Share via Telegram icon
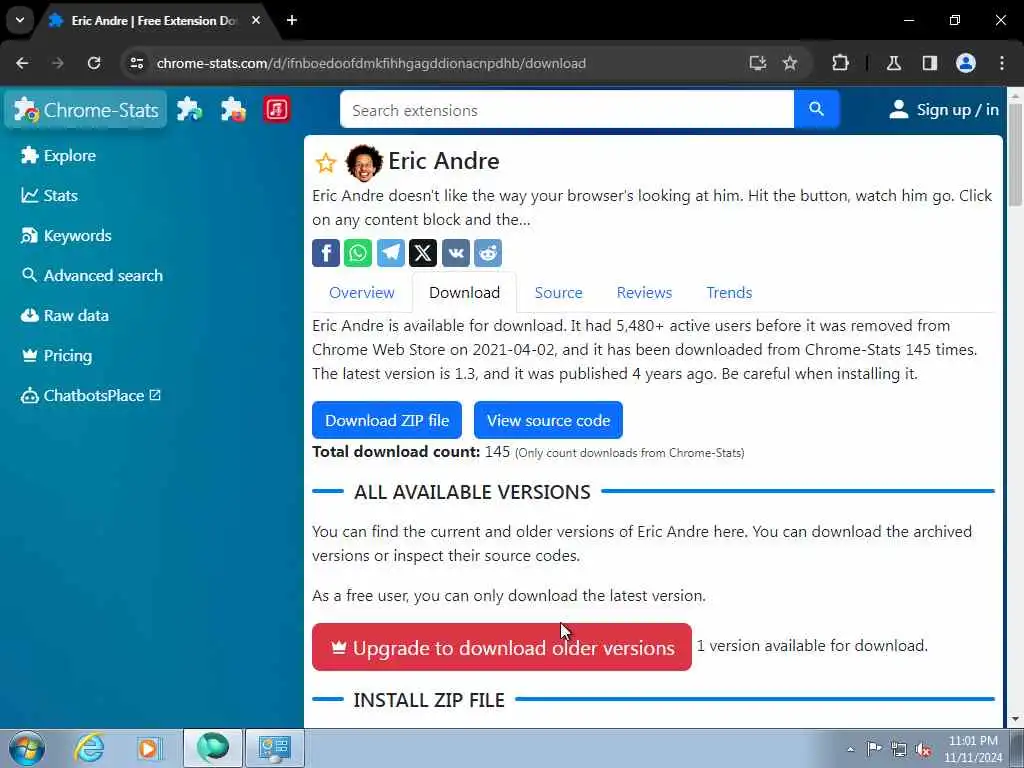 click(x=391, y=253)
